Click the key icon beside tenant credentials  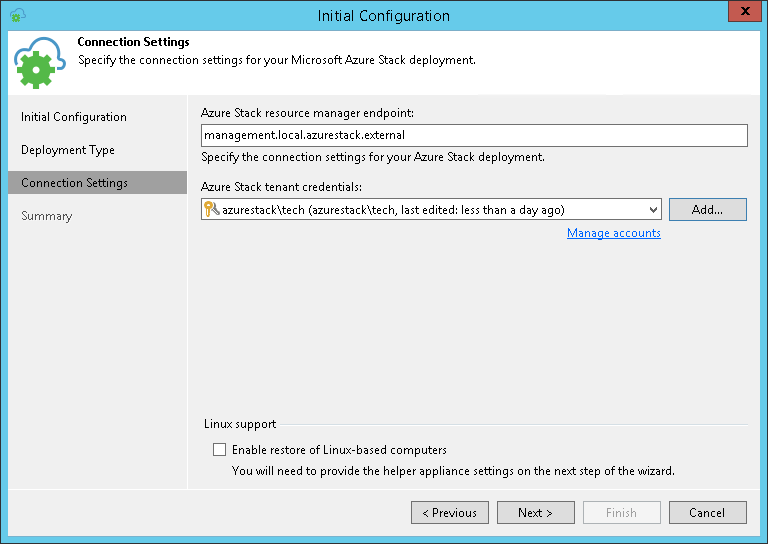pos(211,209)
